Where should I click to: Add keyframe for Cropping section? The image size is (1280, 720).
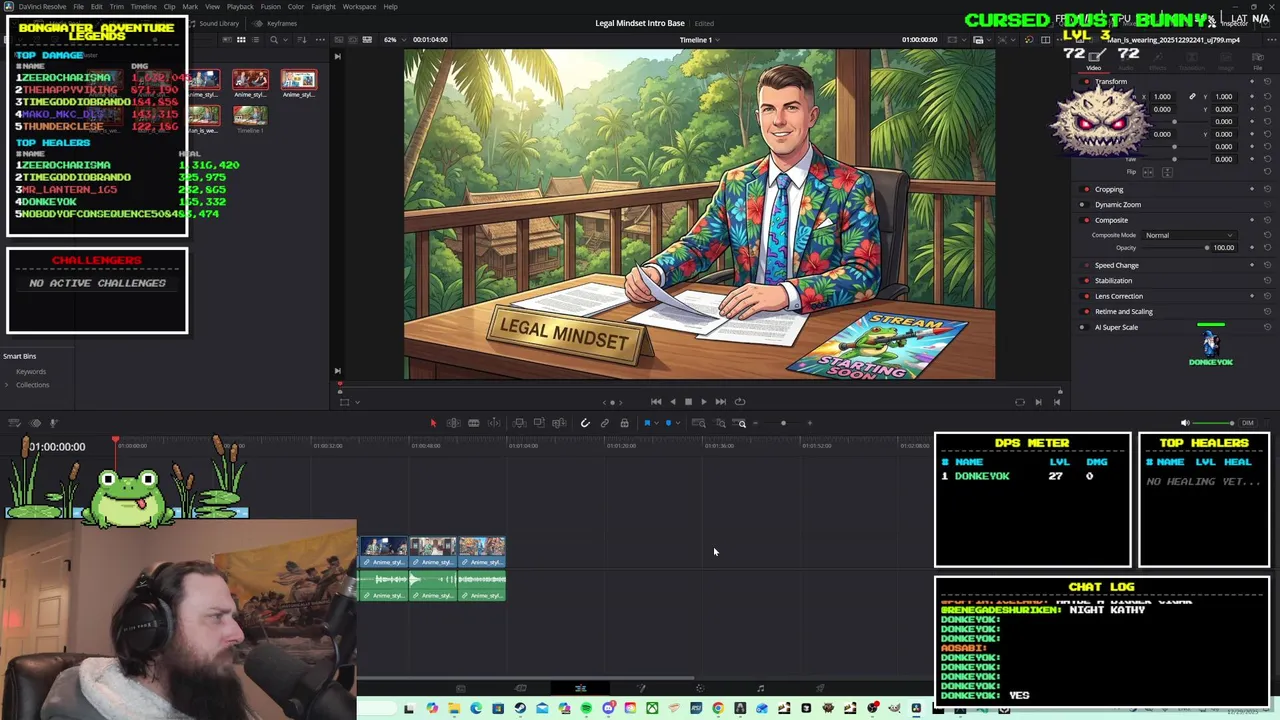[1252, 189]
